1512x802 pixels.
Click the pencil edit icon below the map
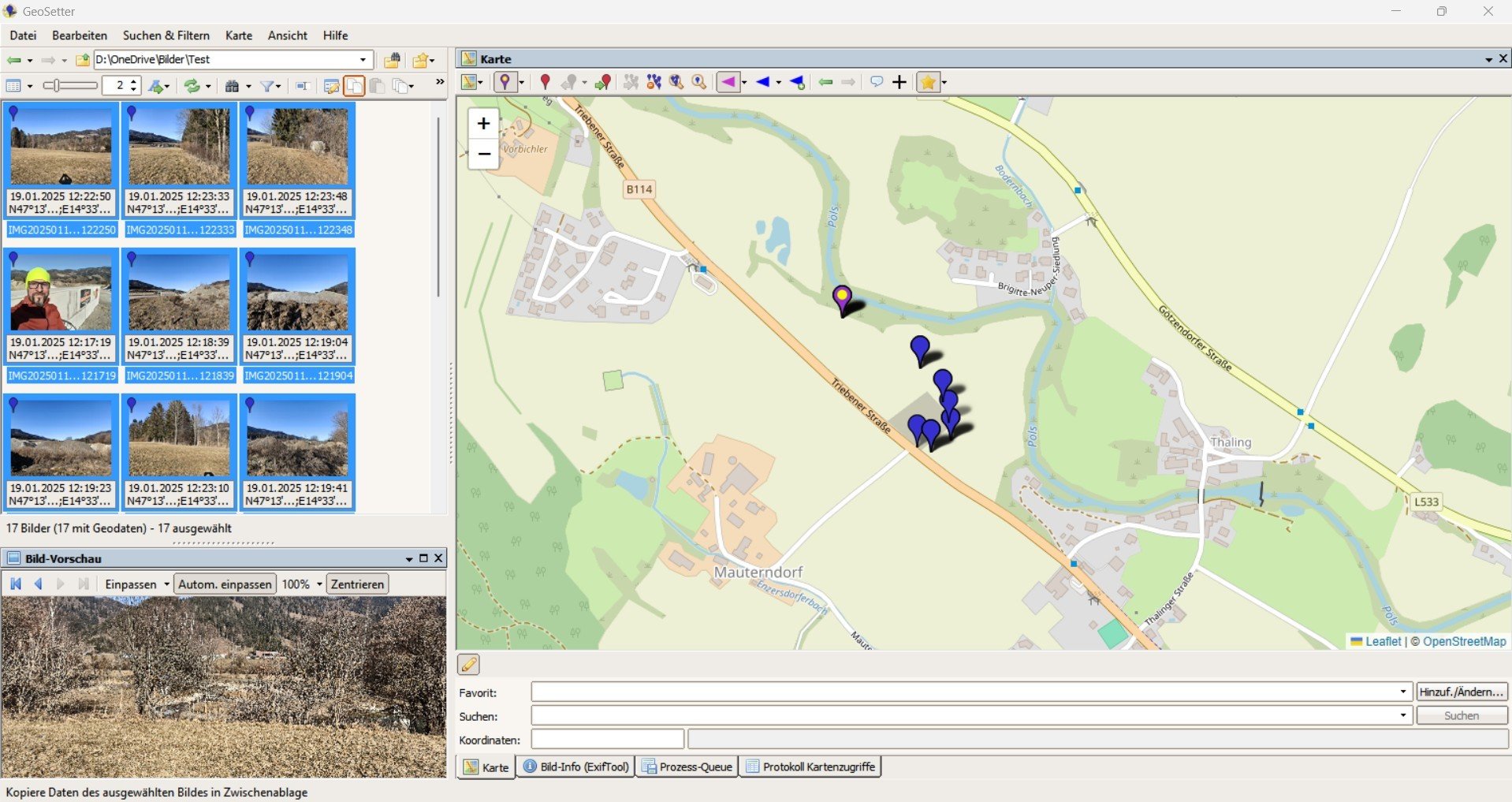click(468, 665)
